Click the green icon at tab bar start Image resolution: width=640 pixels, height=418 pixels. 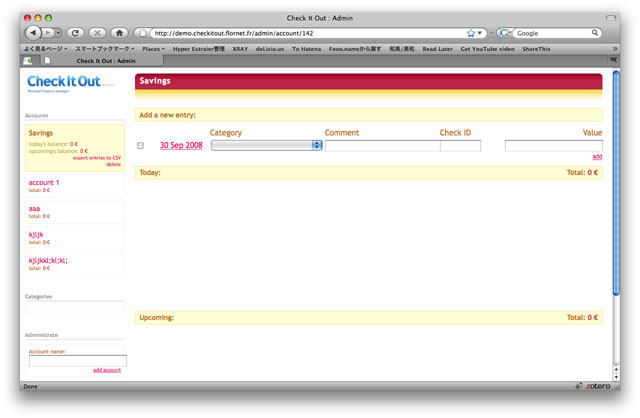(28, 61)
